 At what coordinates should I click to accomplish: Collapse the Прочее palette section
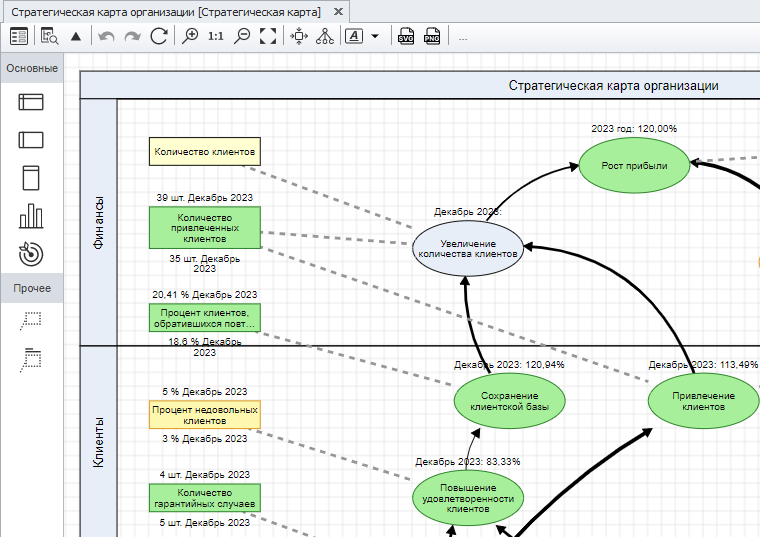[31, 288]
